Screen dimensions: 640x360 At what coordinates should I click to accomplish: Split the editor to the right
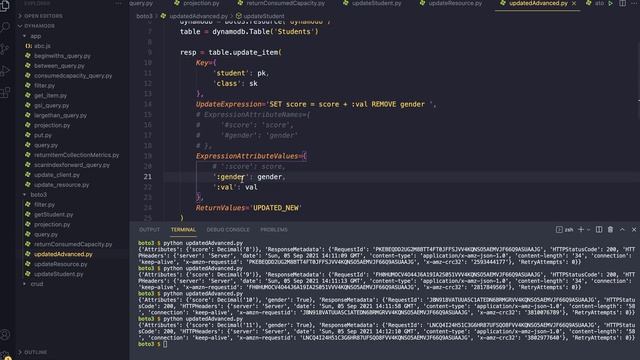(x=622, y=3)
